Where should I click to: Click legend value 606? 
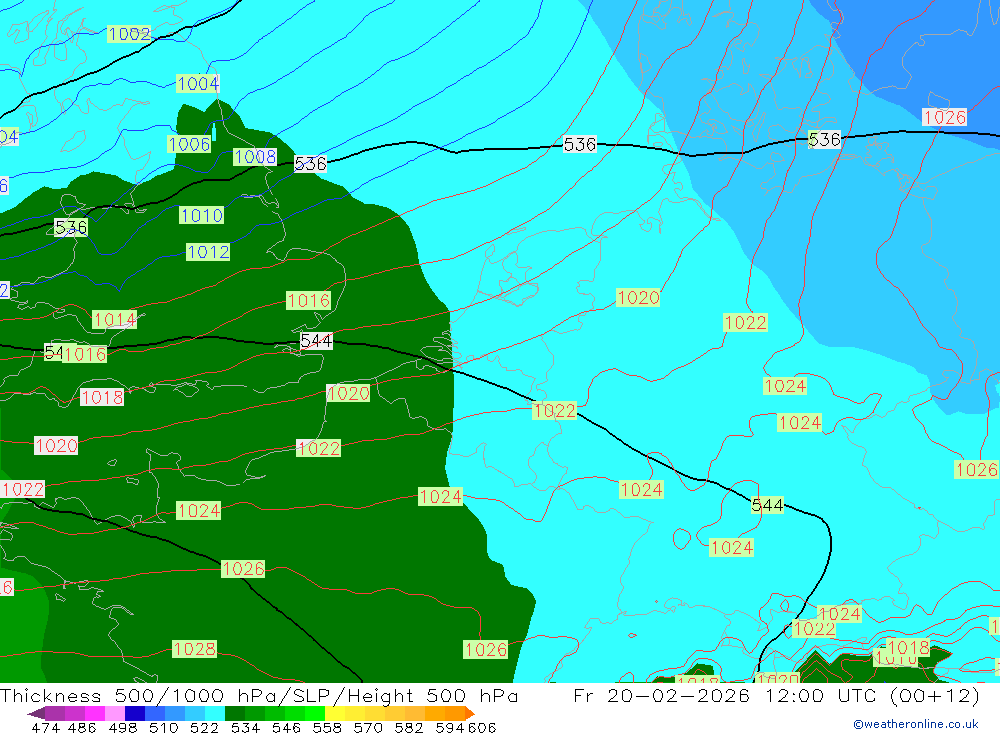click(x=482, y=727)
